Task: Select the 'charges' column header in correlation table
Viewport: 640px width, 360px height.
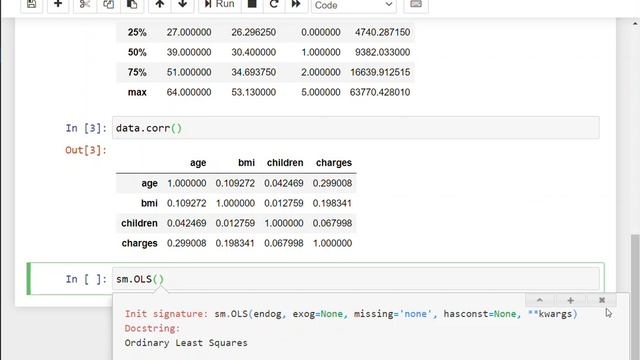Action: (x=334, y=163)
